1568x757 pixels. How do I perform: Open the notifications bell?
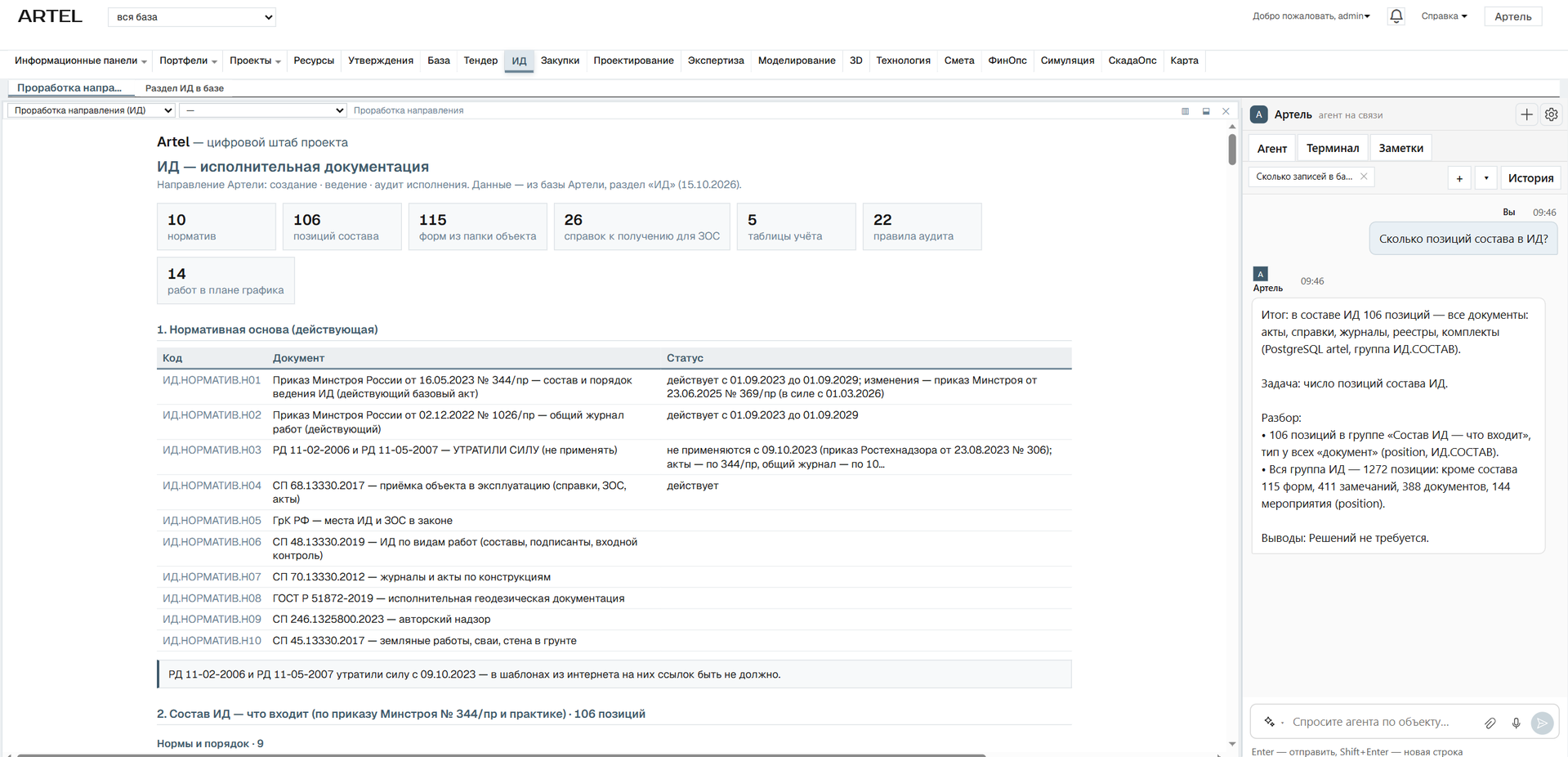point(1396,16)
